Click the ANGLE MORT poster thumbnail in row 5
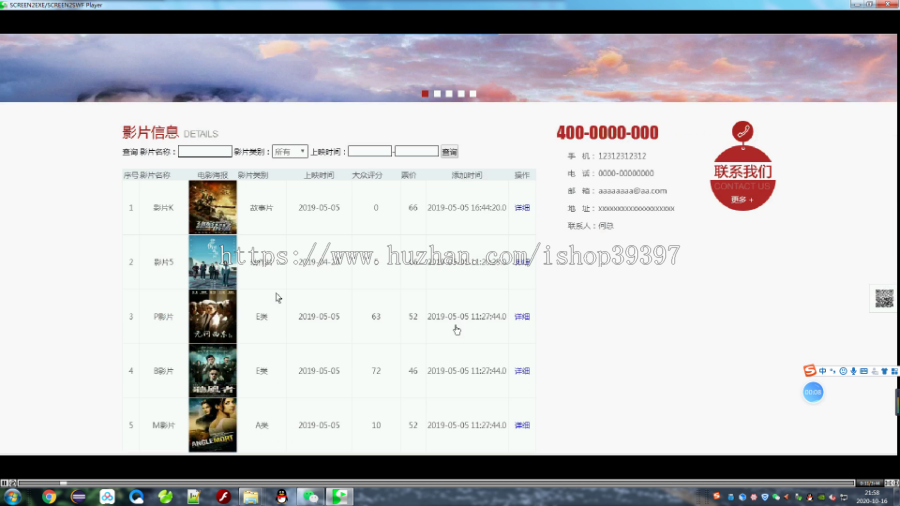 212,425
